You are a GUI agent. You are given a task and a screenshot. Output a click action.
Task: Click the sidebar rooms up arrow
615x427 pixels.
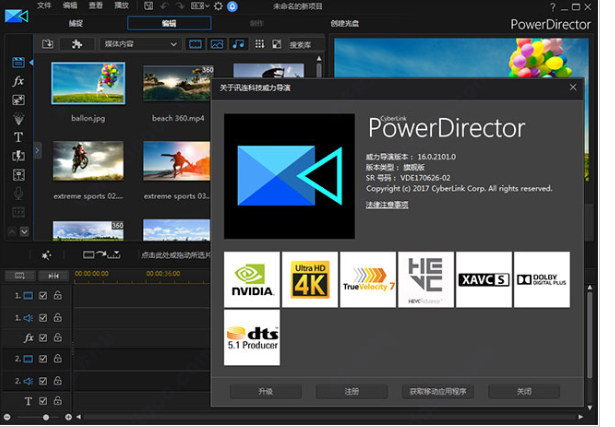click(x=12, y=232)
